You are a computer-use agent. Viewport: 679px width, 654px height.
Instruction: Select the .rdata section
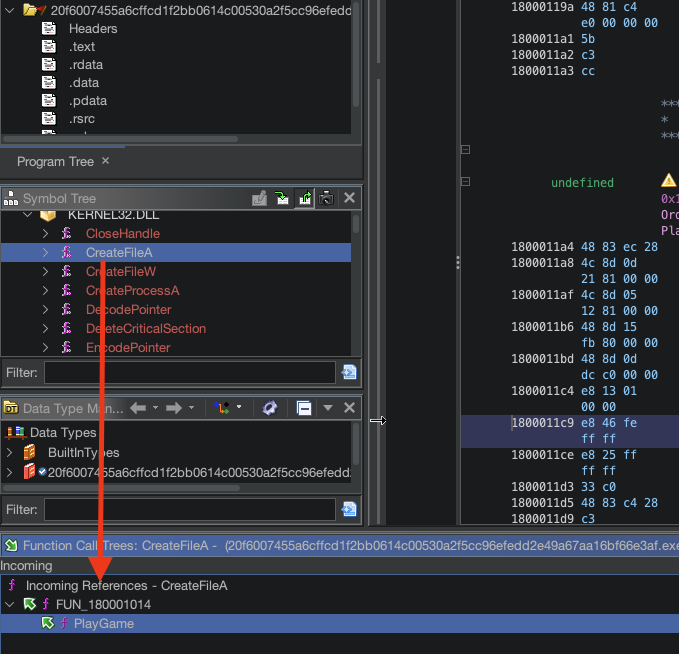click(x=86, y=65)
